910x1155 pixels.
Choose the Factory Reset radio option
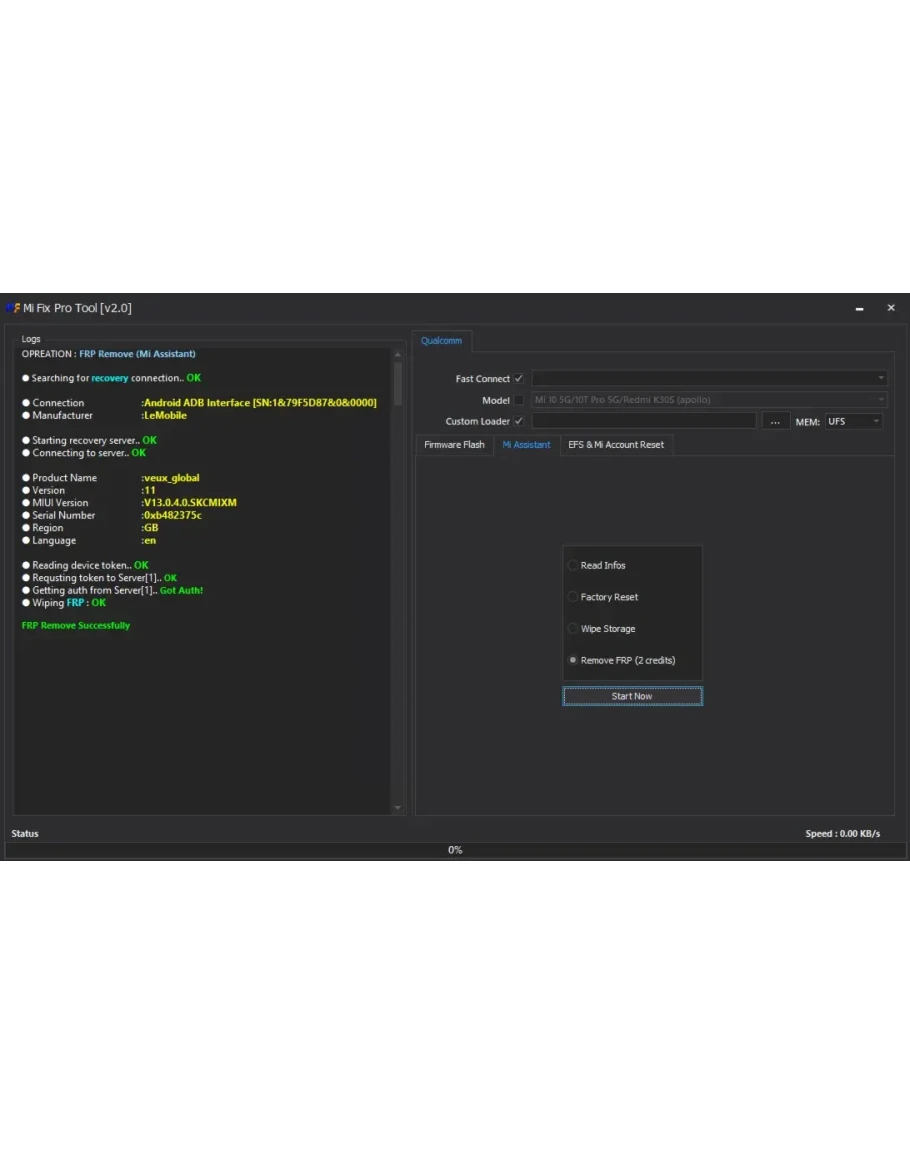pyautogui.click(x=574, y=597)
